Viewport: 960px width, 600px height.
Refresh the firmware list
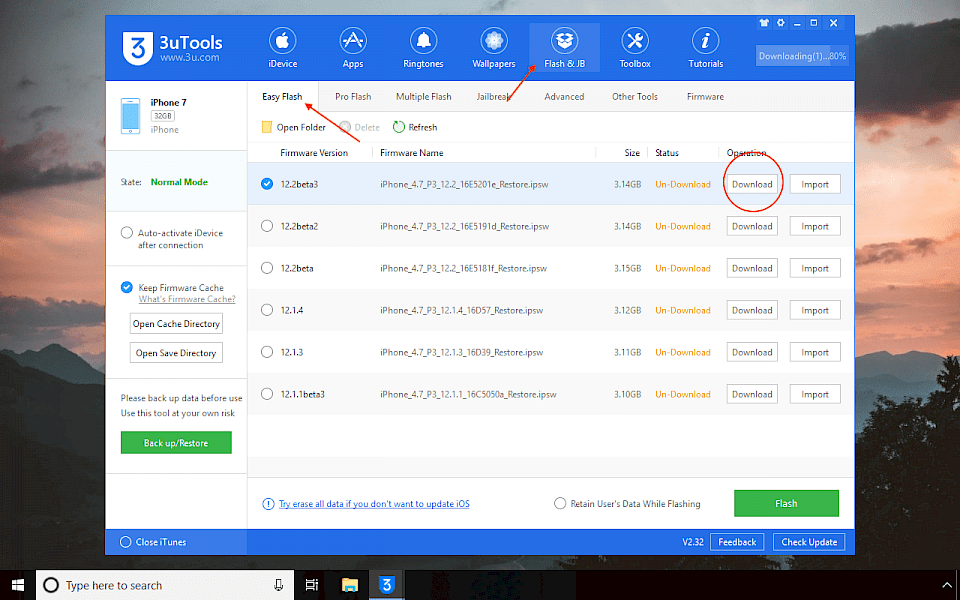pos(415,127)
